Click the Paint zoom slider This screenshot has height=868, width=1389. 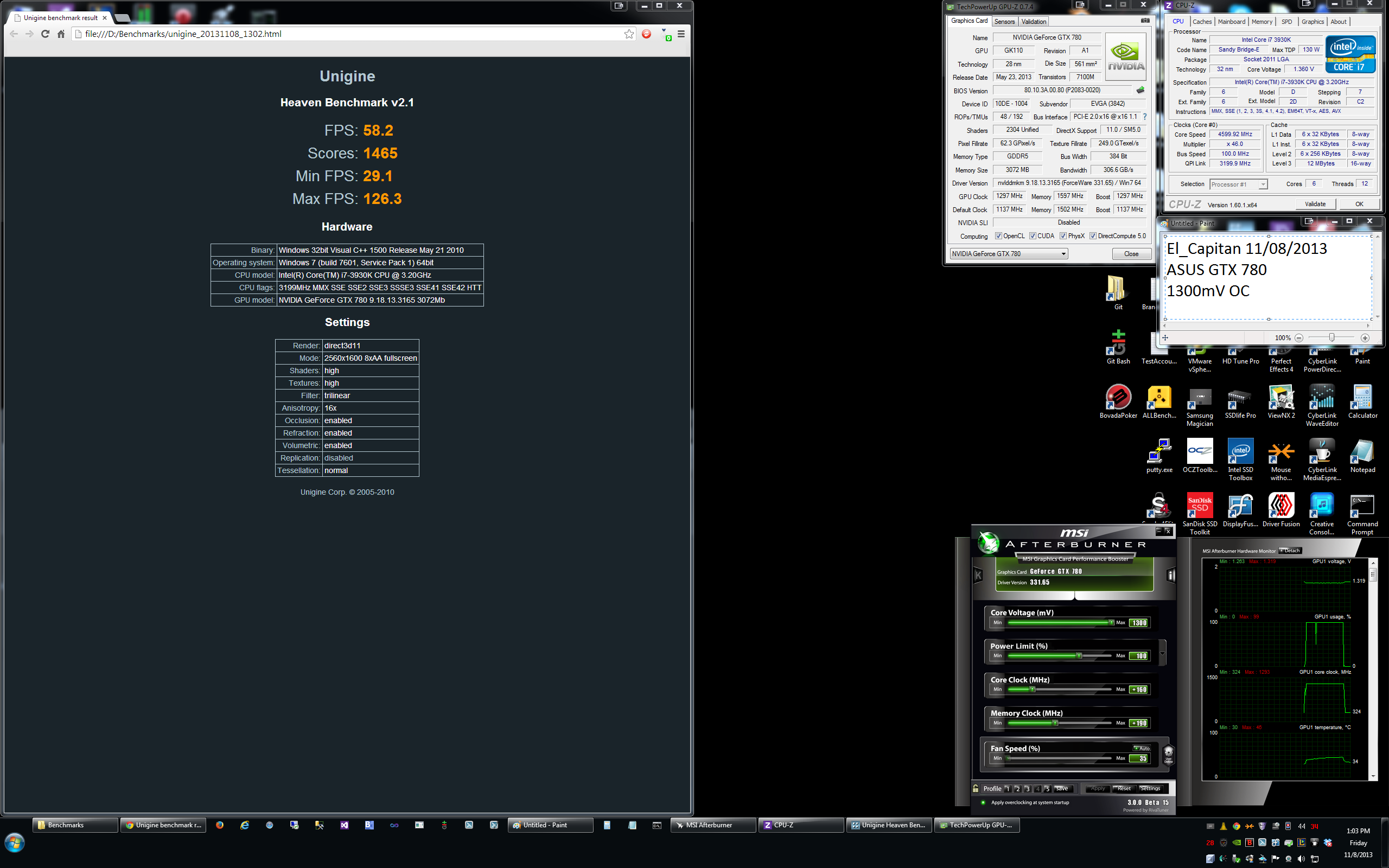click(x=1331, y=337)
